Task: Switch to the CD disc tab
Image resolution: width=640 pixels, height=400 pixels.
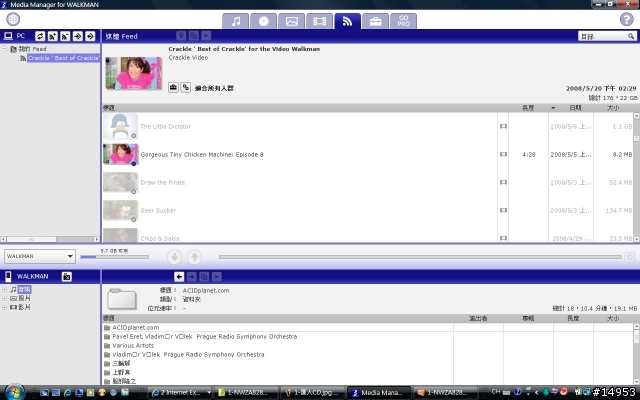Action: pos(263,21)
